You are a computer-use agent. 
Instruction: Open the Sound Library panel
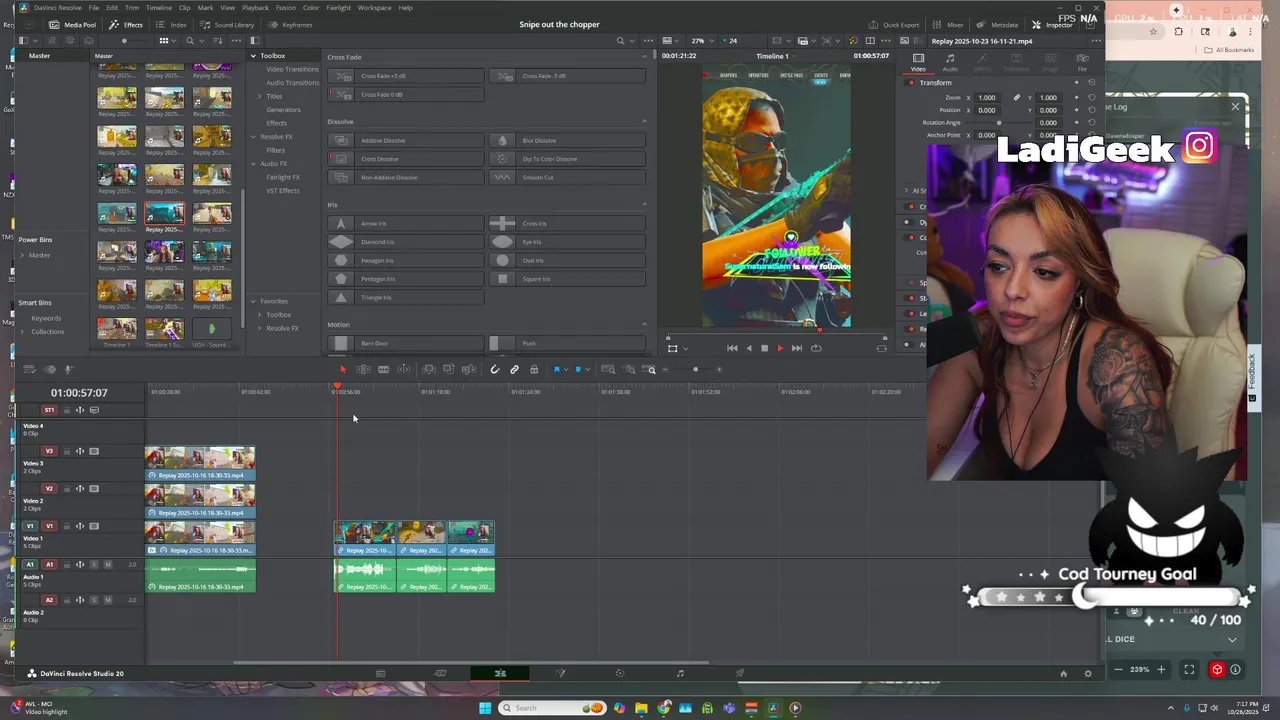pyautogui.click(x=227, y=24)
